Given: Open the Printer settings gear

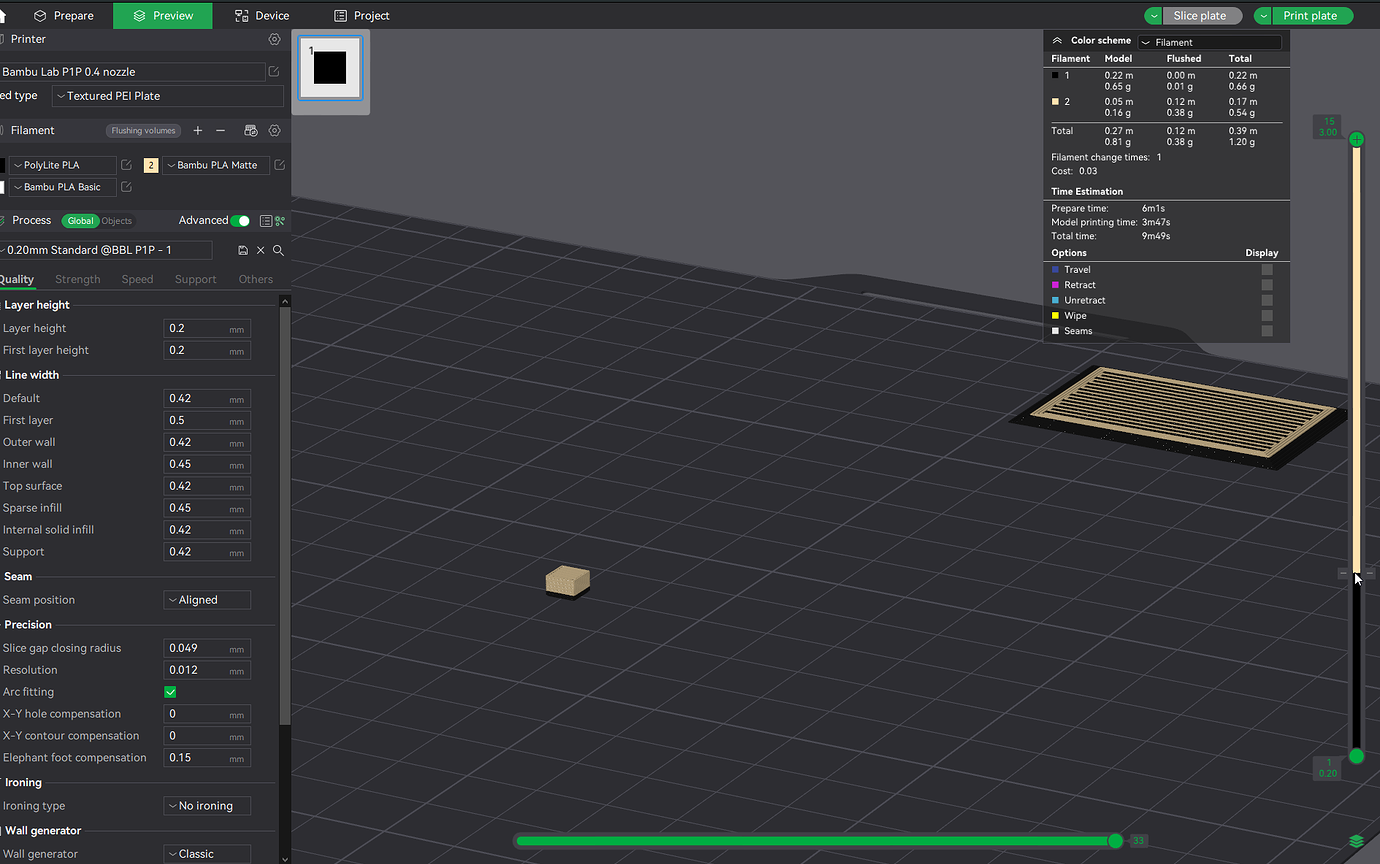Looking at the screenshot, I should (275, 39).
